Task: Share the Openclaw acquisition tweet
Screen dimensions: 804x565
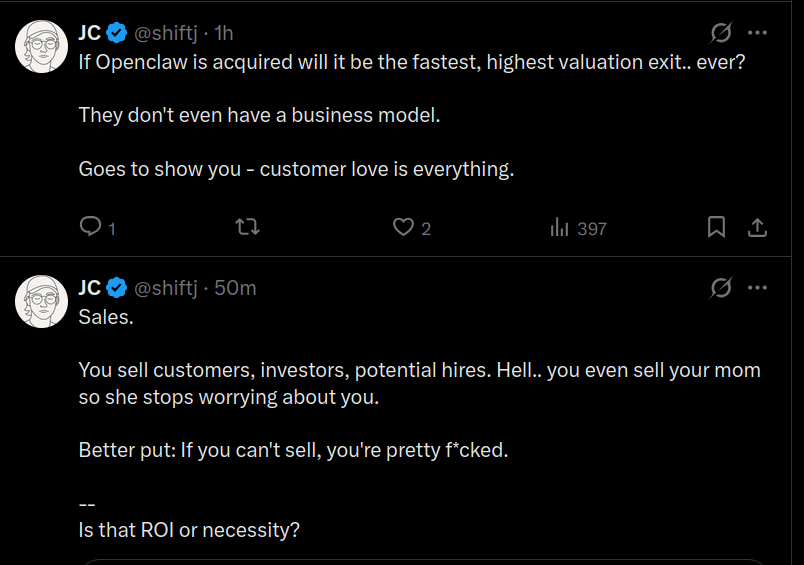Action: (x=758, y=228)
